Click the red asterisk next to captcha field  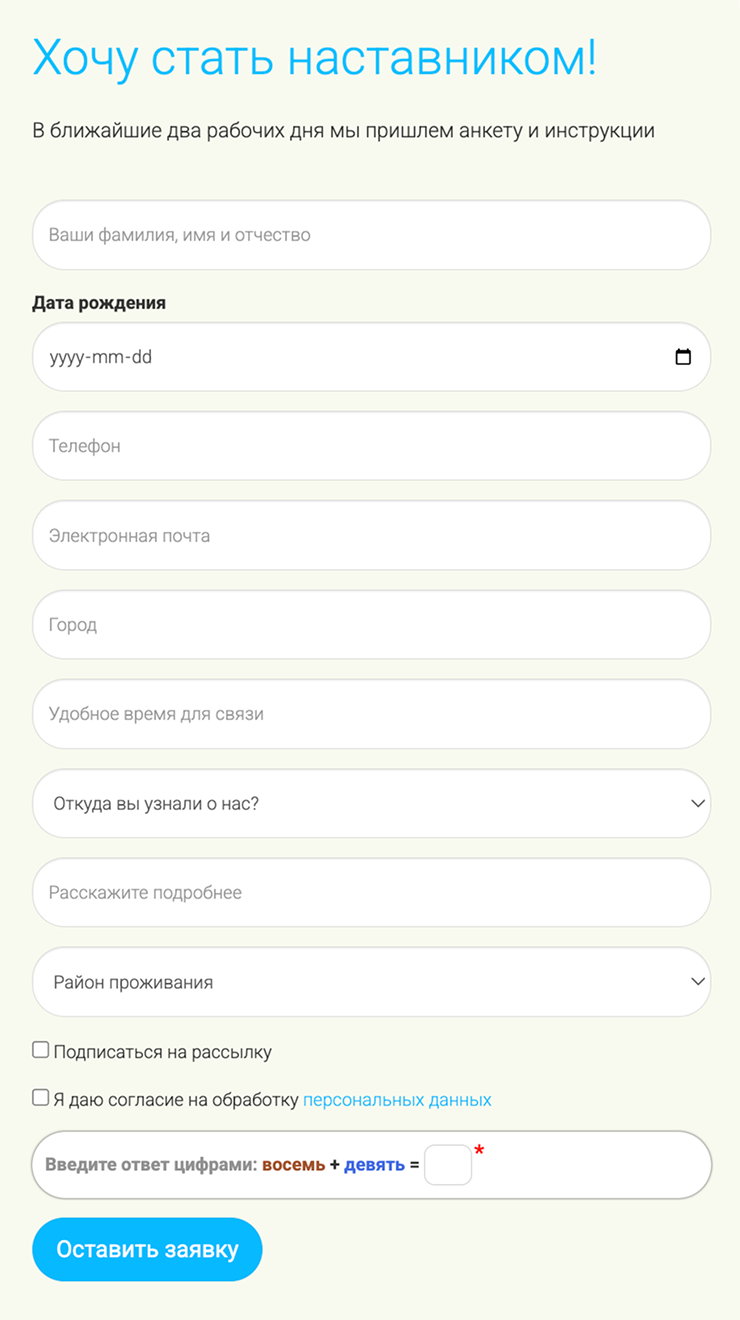click(x=479, y=1152)
